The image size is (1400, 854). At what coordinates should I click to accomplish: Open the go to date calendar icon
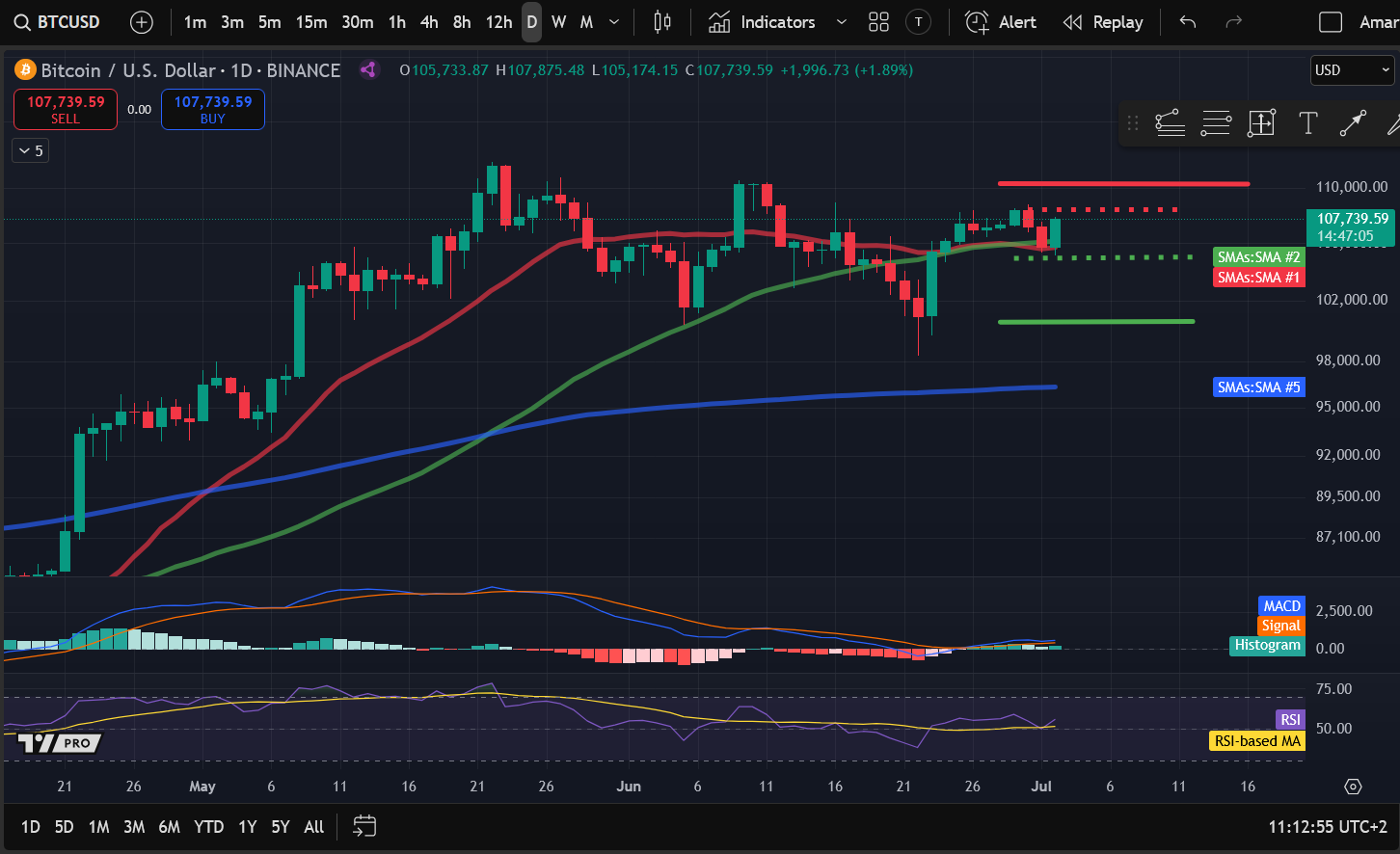(x=364, y=826)
